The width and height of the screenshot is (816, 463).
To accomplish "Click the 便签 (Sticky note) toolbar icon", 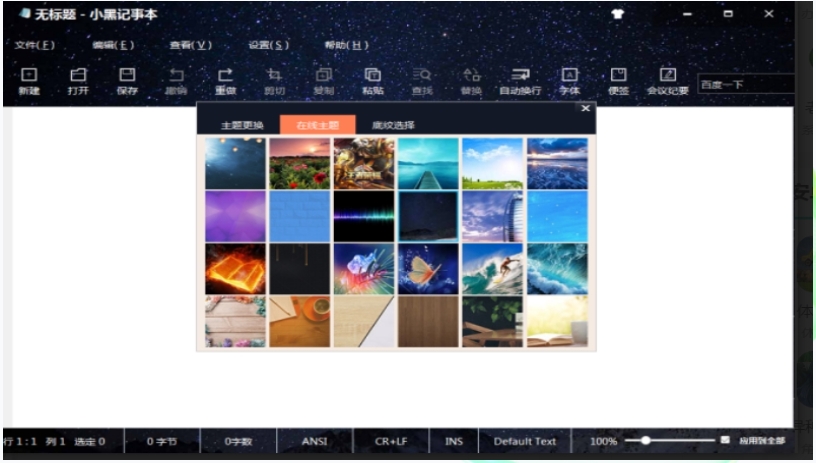I will coord(618,81).
